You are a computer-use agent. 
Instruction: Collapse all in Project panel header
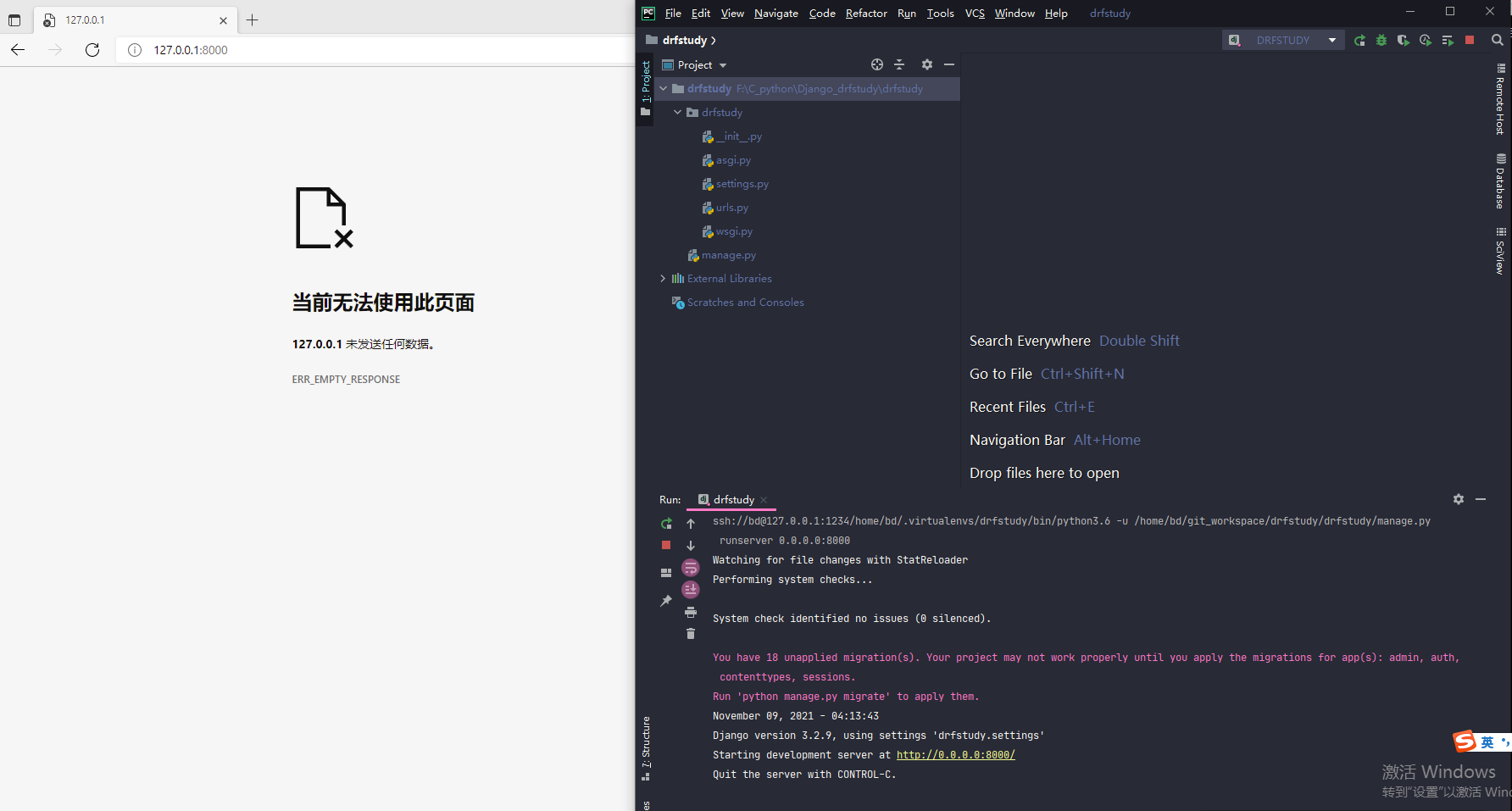pyautogui.click(x=899, y=64)
